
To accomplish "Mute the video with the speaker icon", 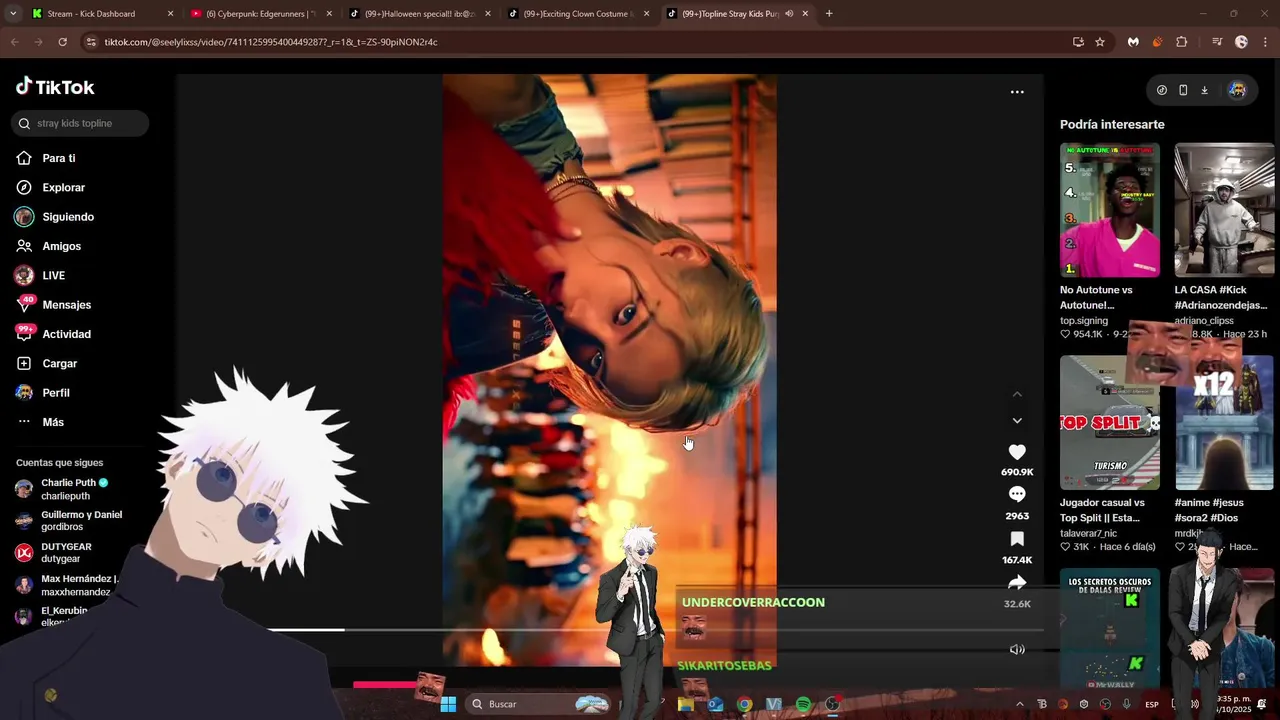I will tap(1017, 649).
